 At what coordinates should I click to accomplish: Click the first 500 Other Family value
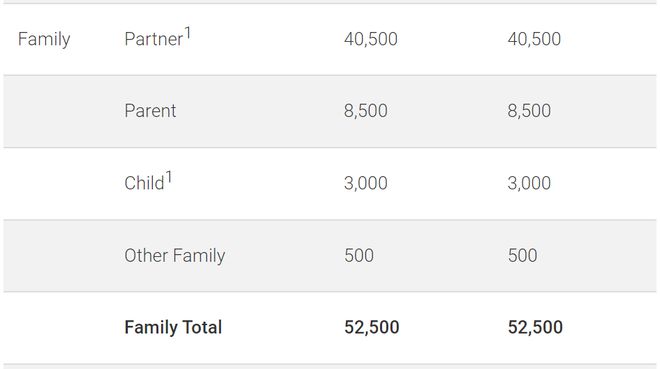tap(359, 255)
